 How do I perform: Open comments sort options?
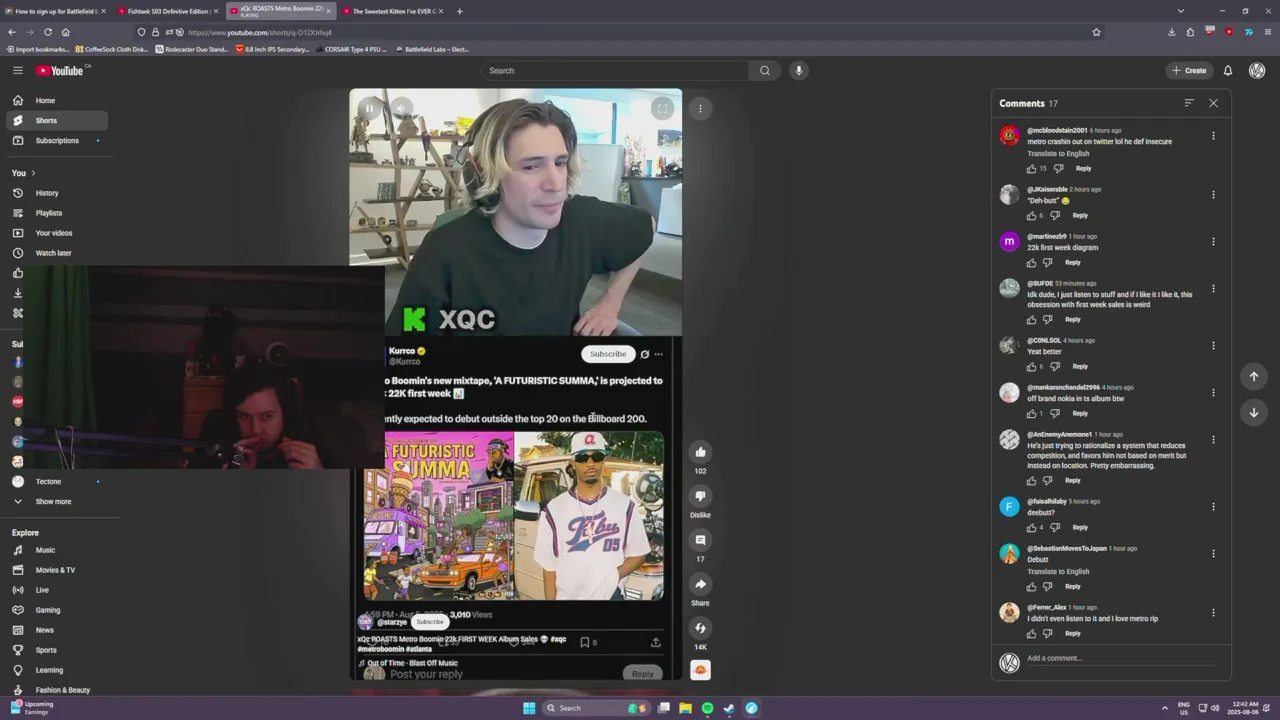pyautogui.click(x=1189, y=103)
